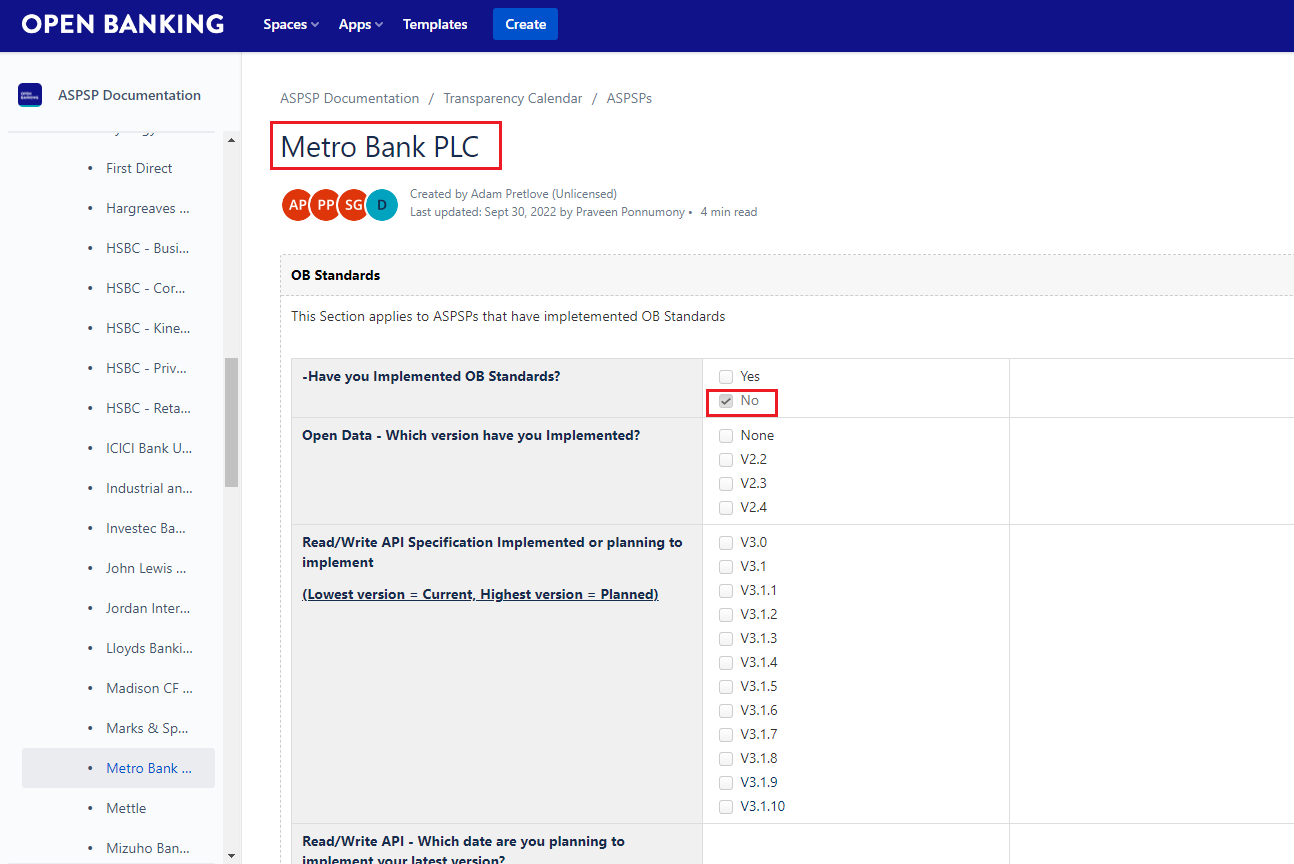Check the V3.1.5 checkbox
The height and width of the screenshot is (864, 1294).
coord(726,687)
